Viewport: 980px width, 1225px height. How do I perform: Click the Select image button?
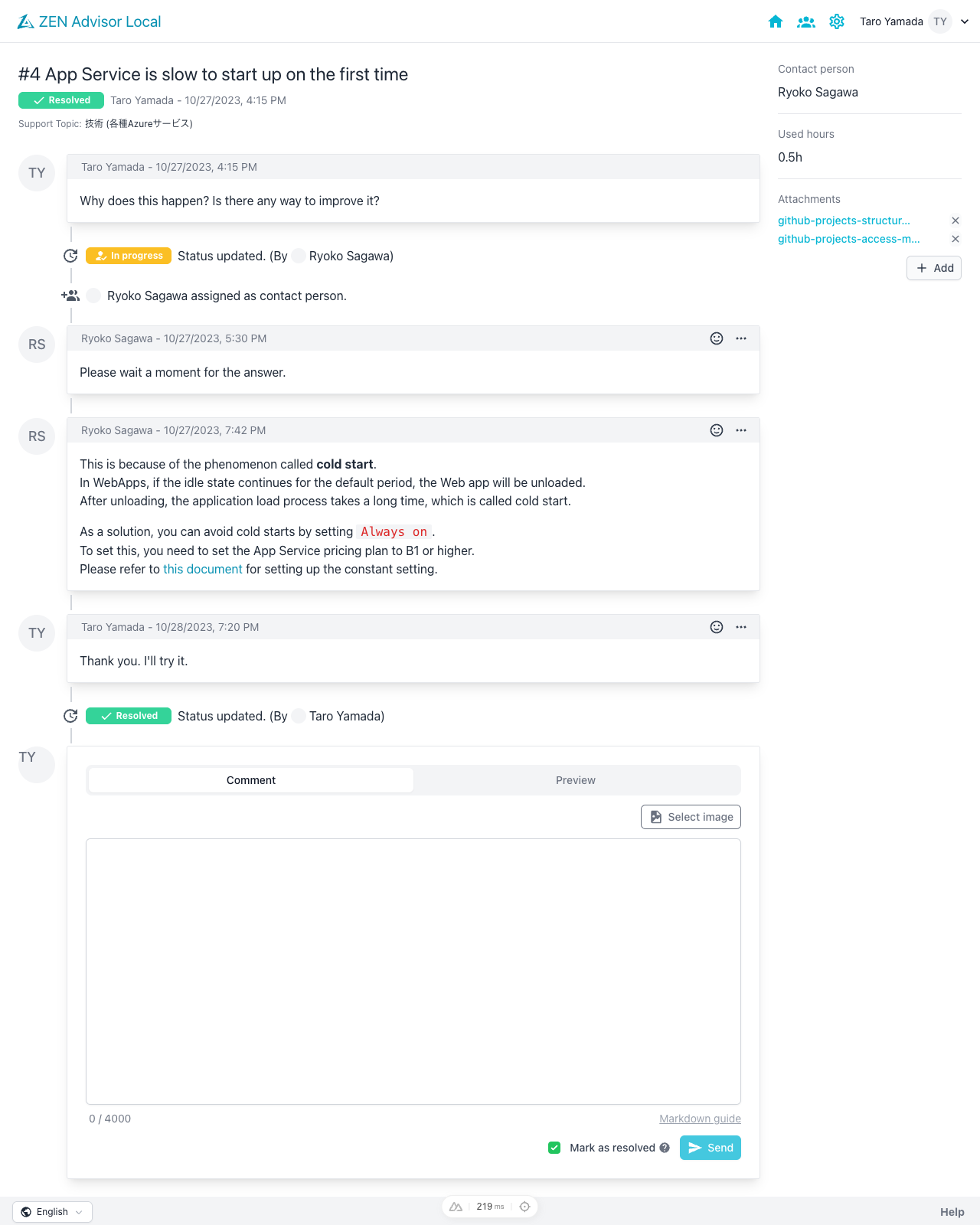(x=691, y=817)
